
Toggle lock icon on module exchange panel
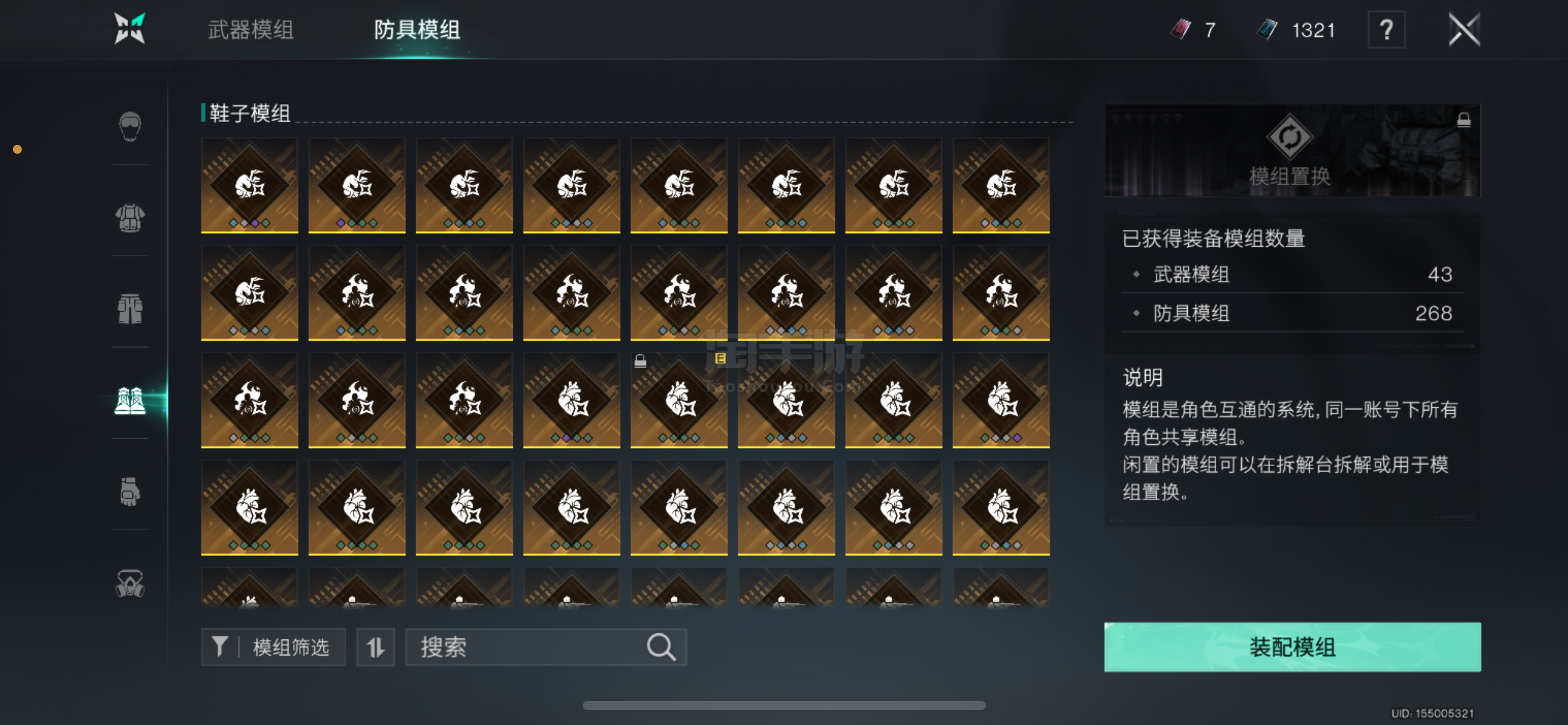point(1464,120)
